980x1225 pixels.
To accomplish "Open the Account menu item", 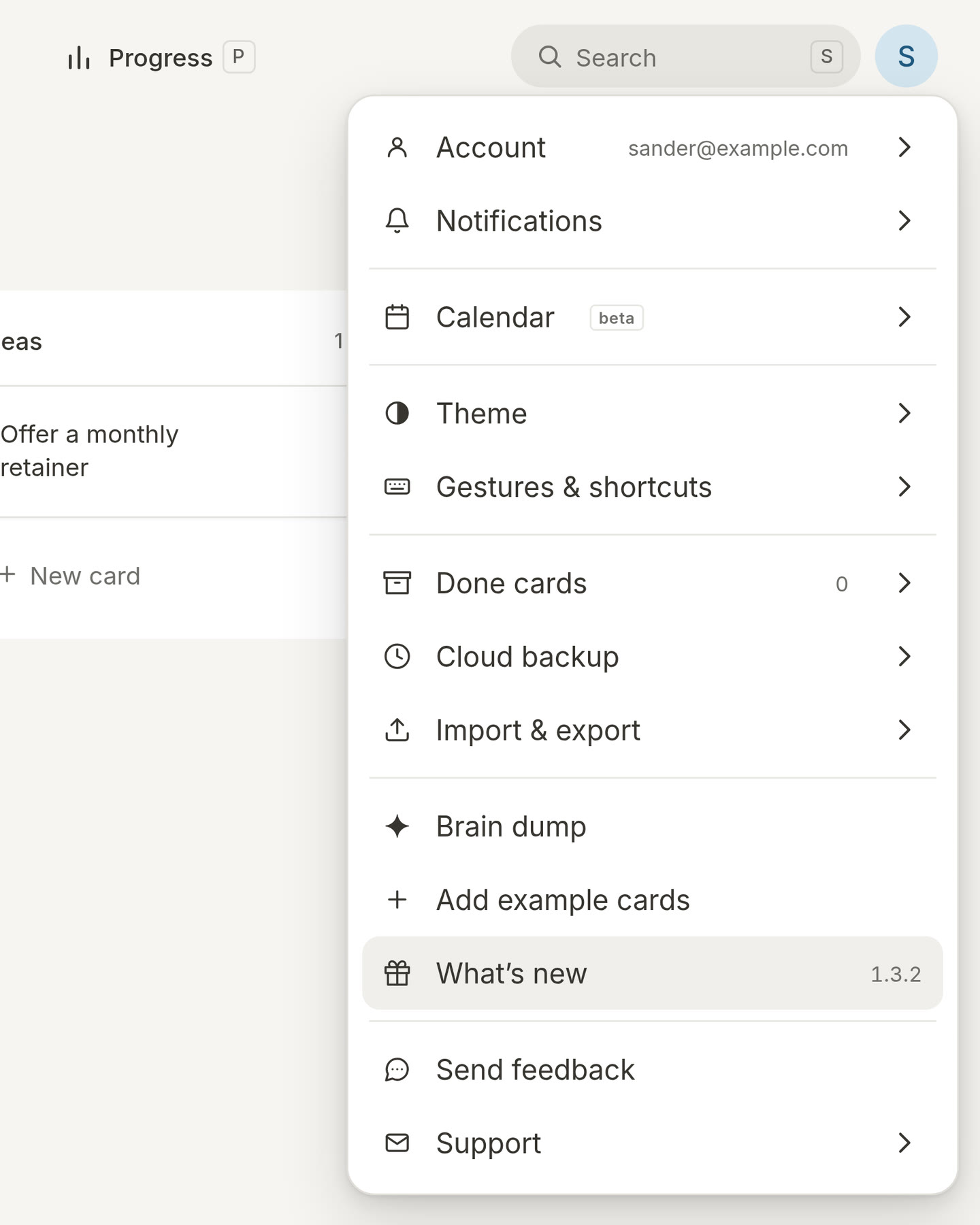I will point(652,147).
